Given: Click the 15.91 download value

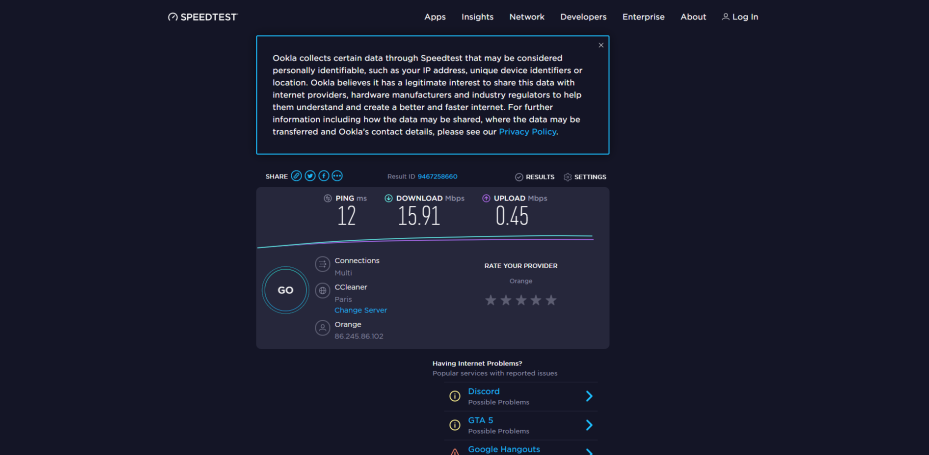Looking at the screenshot, I should pyautogui.click(x=419, y=216).
